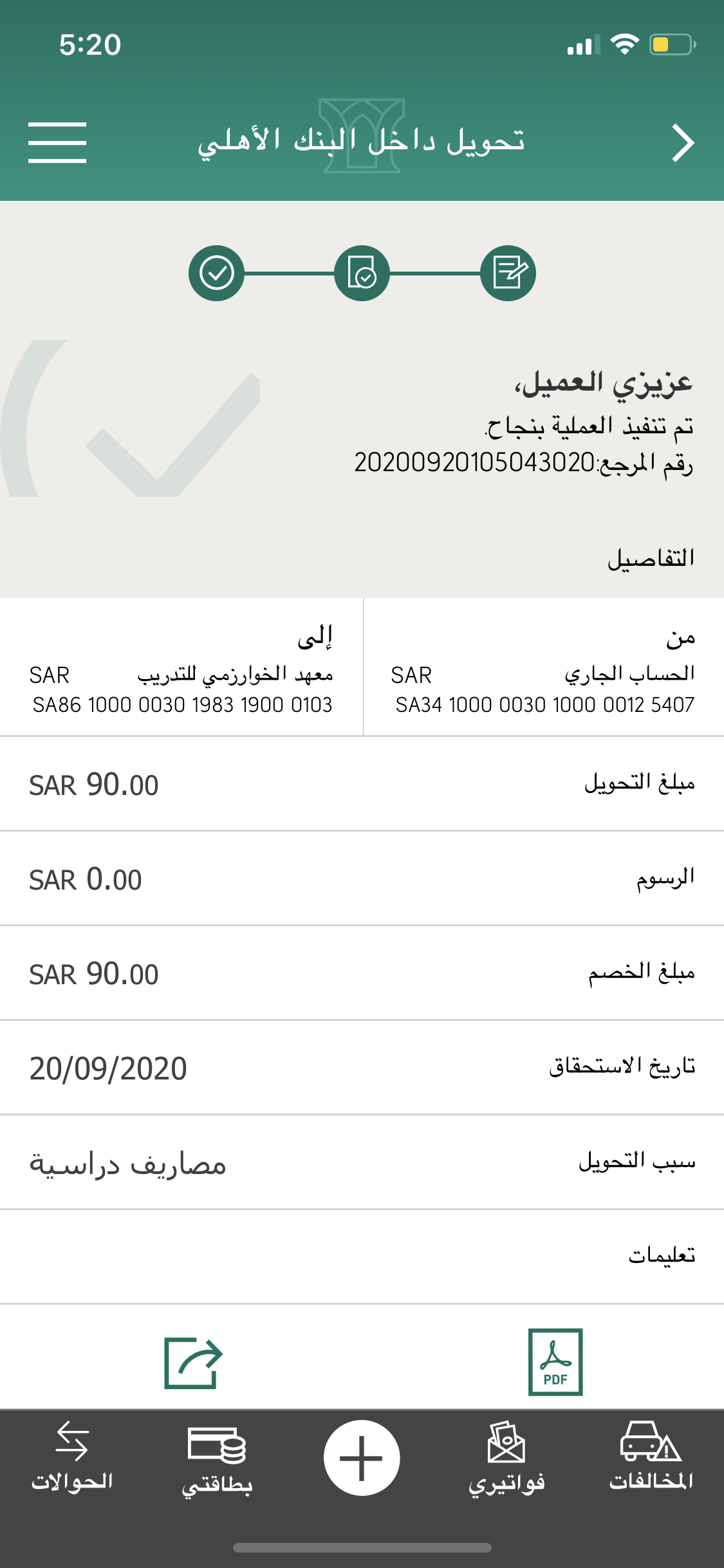Tap the تعليمات instructions row

(362, 1256)
